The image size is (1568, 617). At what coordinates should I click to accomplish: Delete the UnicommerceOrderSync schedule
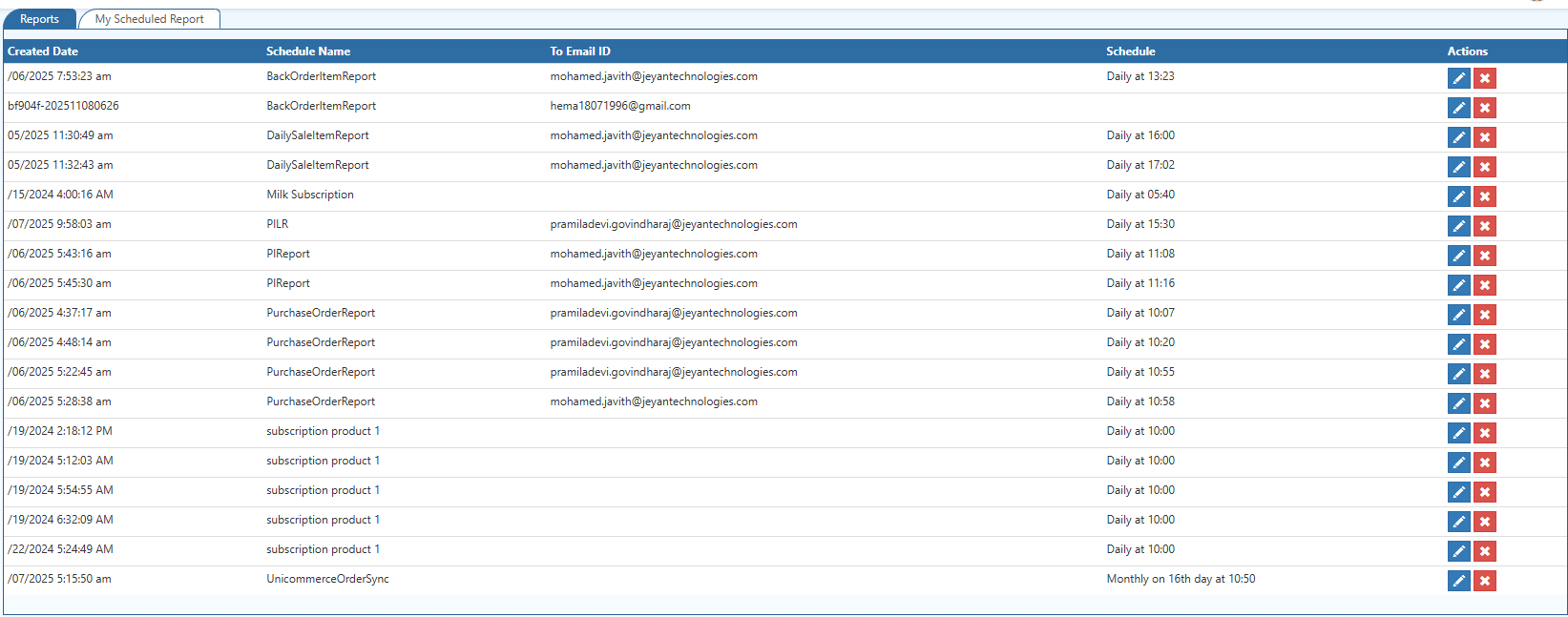[1484, 581]
